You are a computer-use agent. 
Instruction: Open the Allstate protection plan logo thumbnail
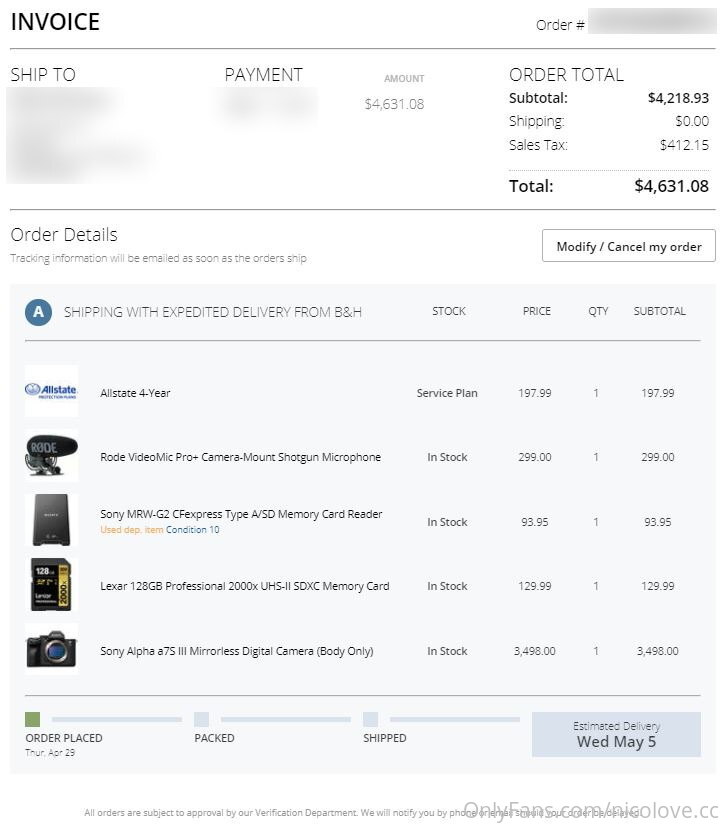tap(51, 391)
